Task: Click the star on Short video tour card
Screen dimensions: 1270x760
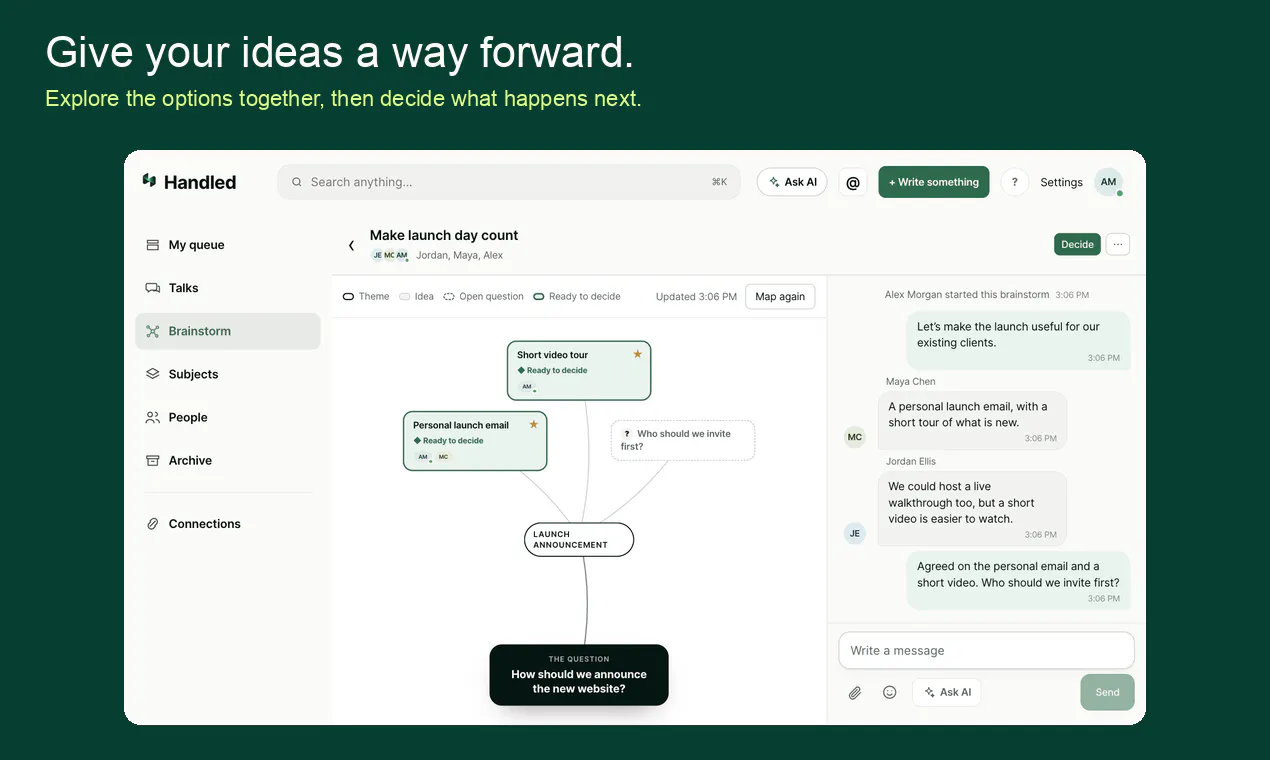Action: click(637, 354)
